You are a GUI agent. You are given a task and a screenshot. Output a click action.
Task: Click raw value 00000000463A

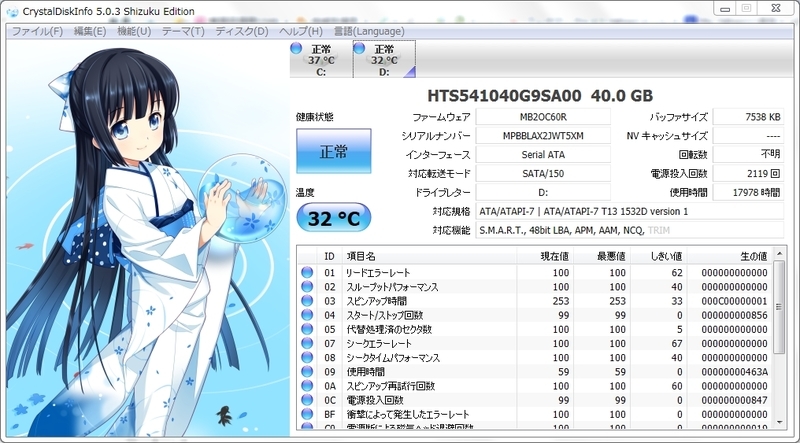pyautogui.click(x=734, y=372)
